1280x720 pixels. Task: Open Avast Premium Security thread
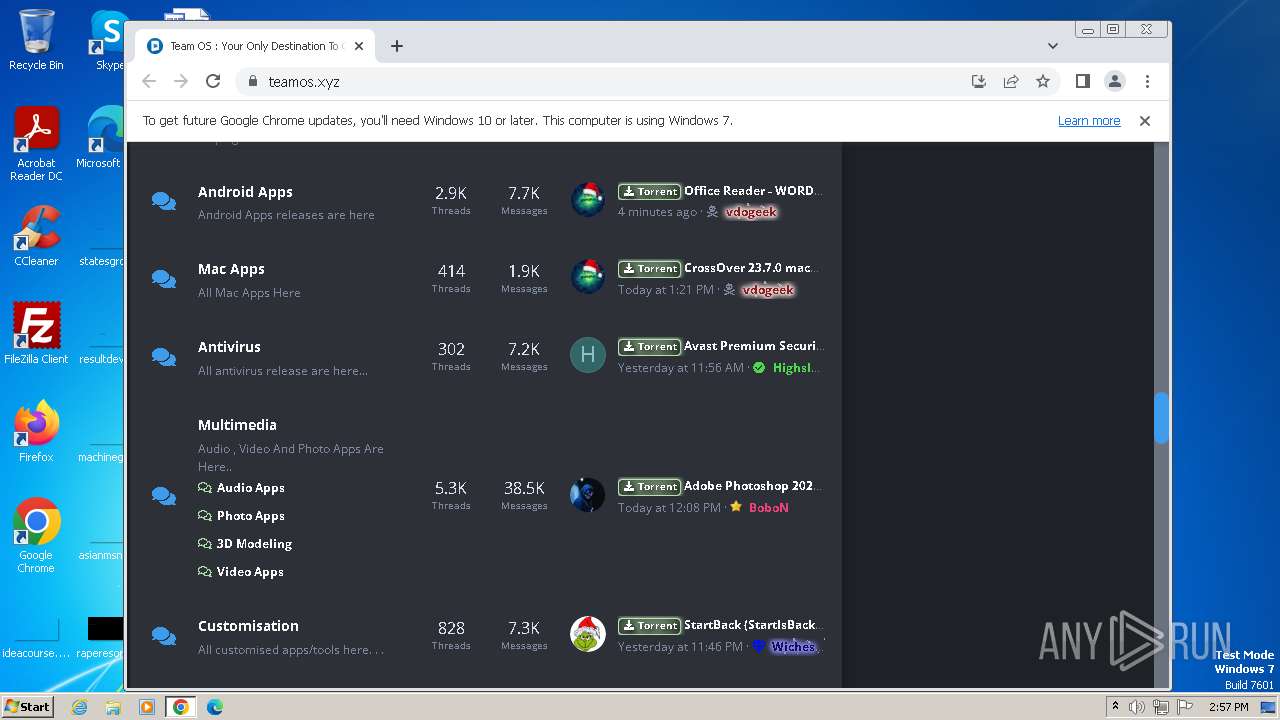(752, 346)
